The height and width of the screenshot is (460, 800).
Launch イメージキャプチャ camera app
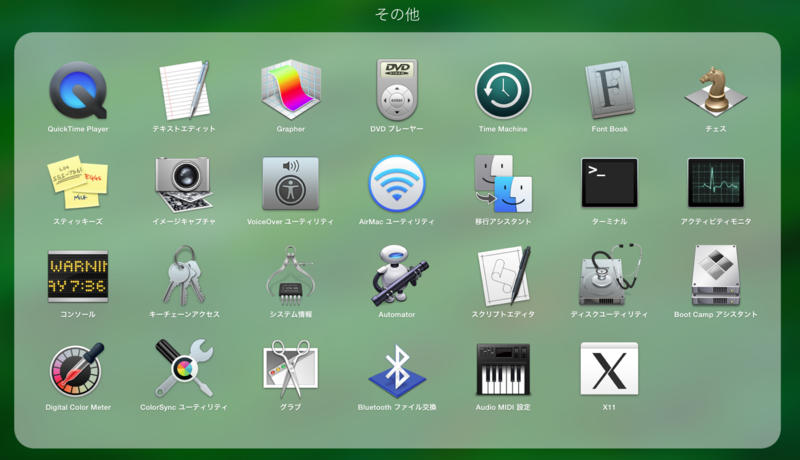184,184
